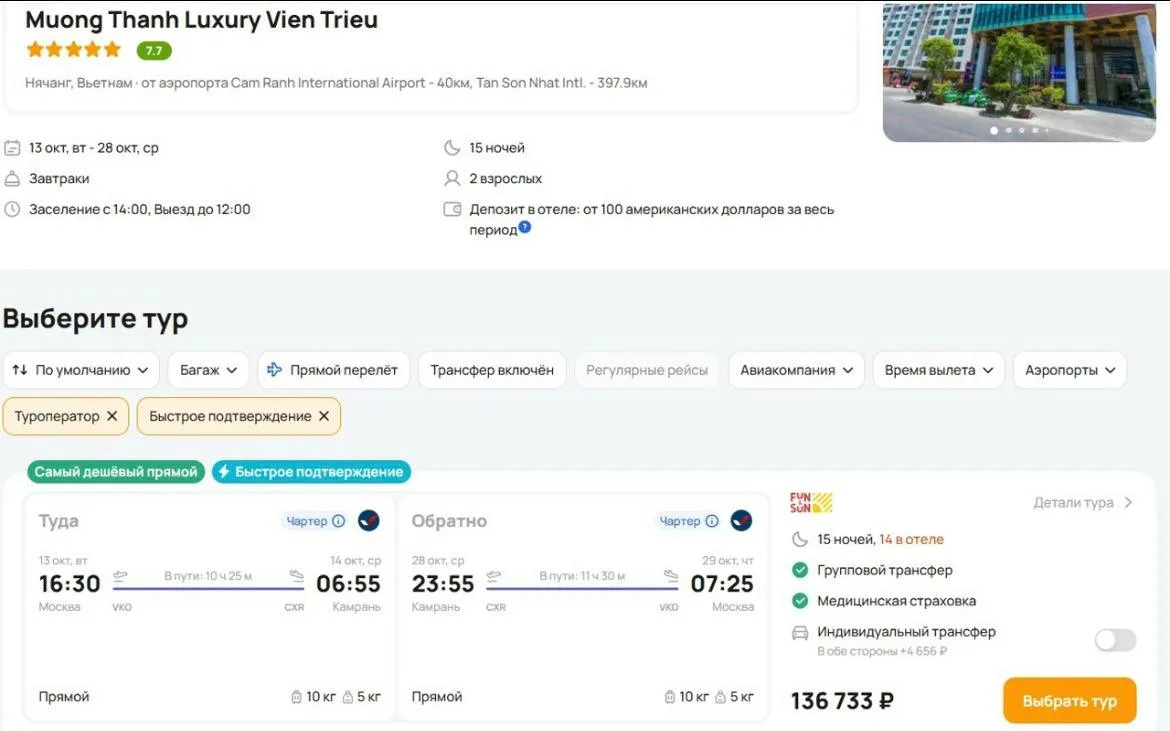Expand Детали тура chevron
The width and height of the screenshot is (1170, 731).
(x=1128, y=503)
